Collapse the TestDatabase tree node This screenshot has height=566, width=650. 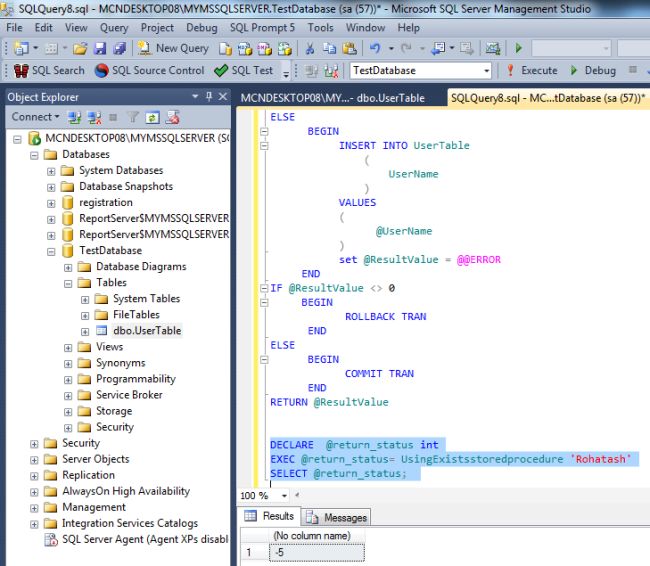(52, 251)
